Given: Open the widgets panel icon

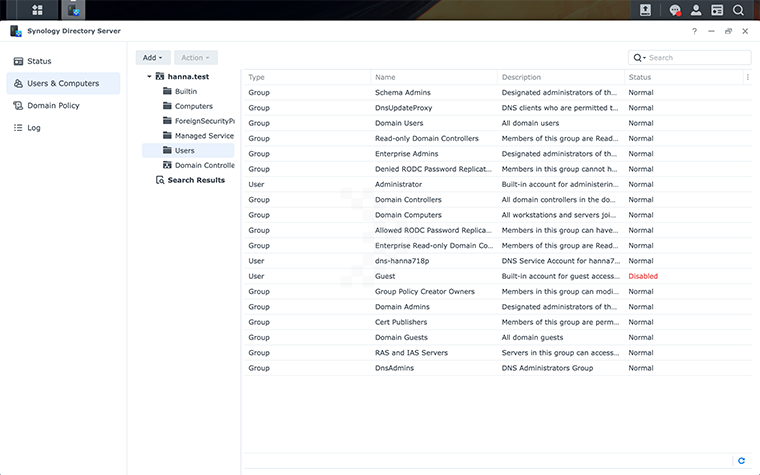Looking at the screenshot, I should tap(717, 10).
